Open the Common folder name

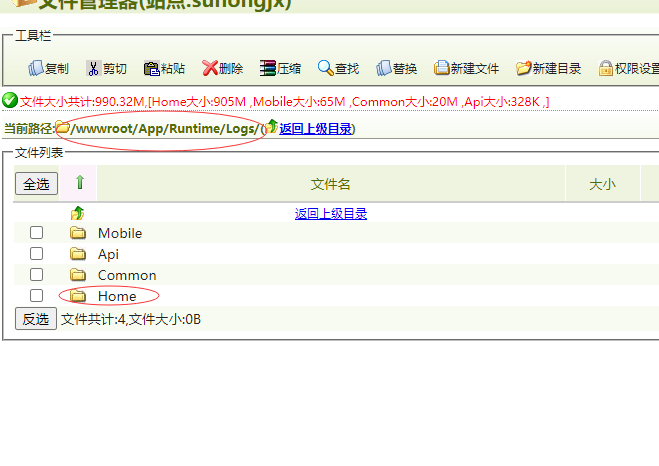pos(127,275)
